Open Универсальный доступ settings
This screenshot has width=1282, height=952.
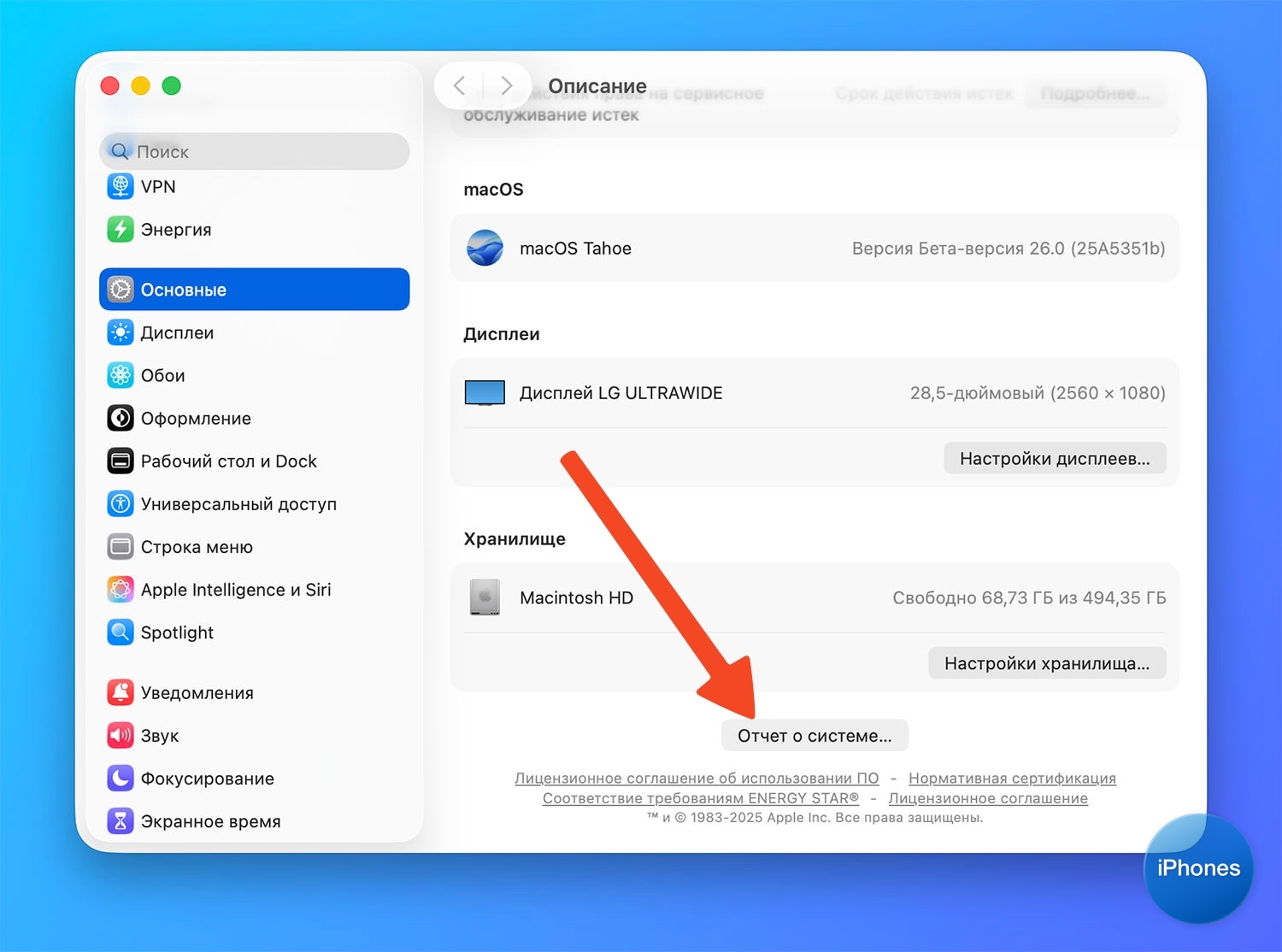click(255, 503)
